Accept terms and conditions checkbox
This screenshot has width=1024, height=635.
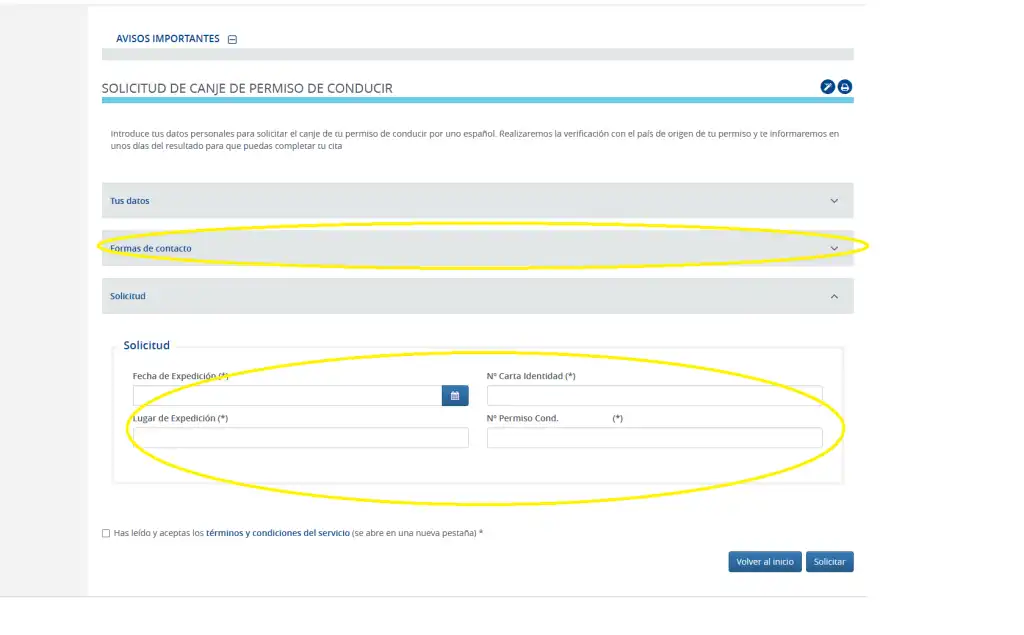[x=106, y=534]
